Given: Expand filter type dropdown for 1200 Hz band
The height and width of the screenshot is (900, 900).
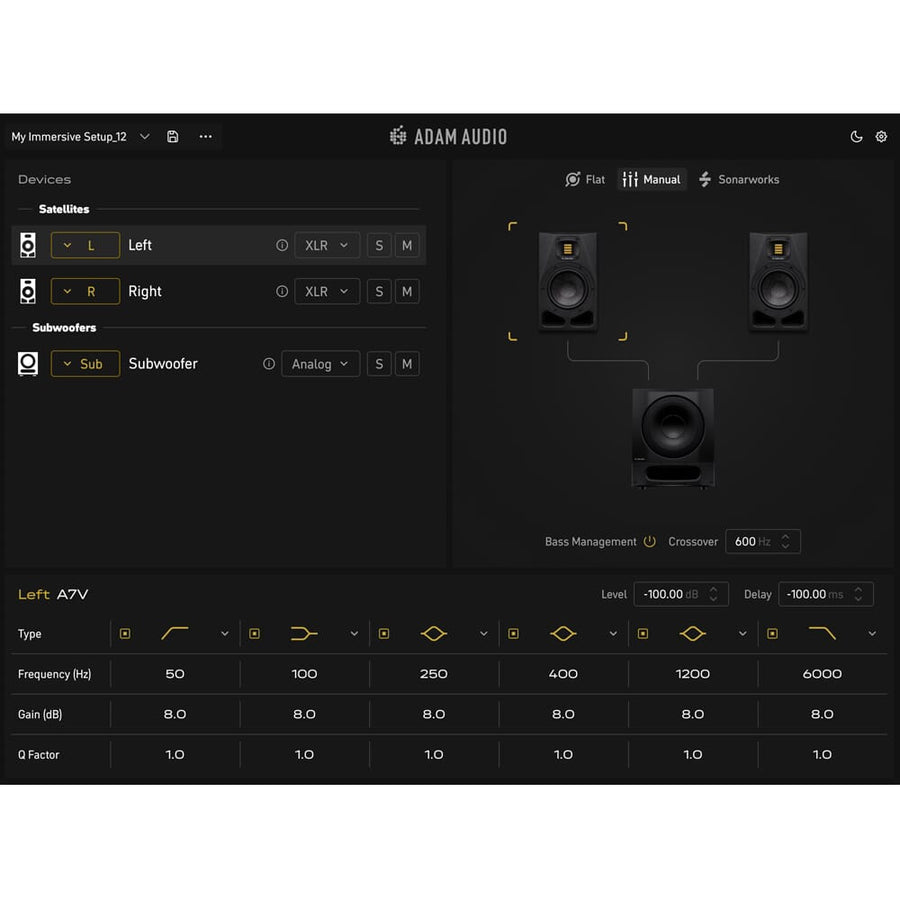Looking at the screenshot, I should click(x=743, y=634).
